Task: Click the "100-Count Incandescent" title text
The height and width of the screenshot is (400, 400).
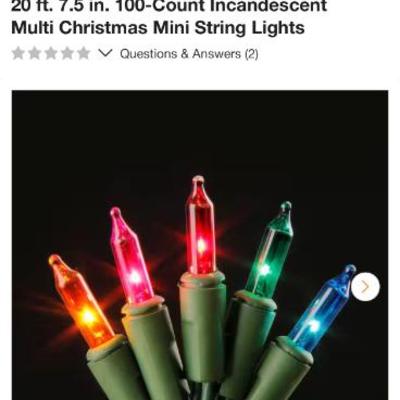Action: click(x=222, y=6)
